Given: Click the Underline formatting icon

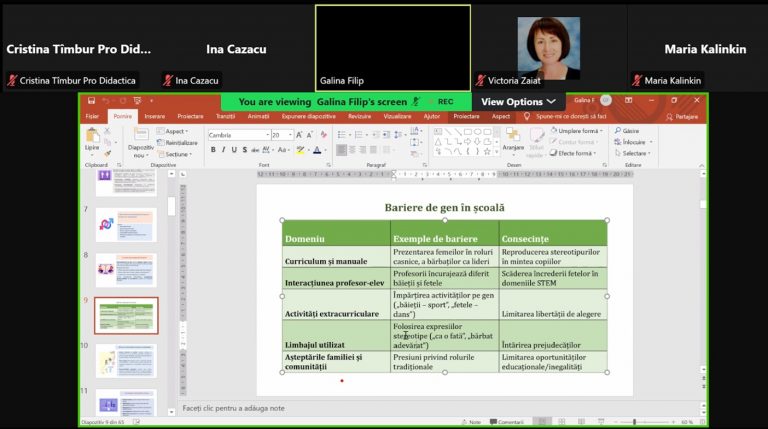Looking at the screenshot, I should click(x=233, y=150).
